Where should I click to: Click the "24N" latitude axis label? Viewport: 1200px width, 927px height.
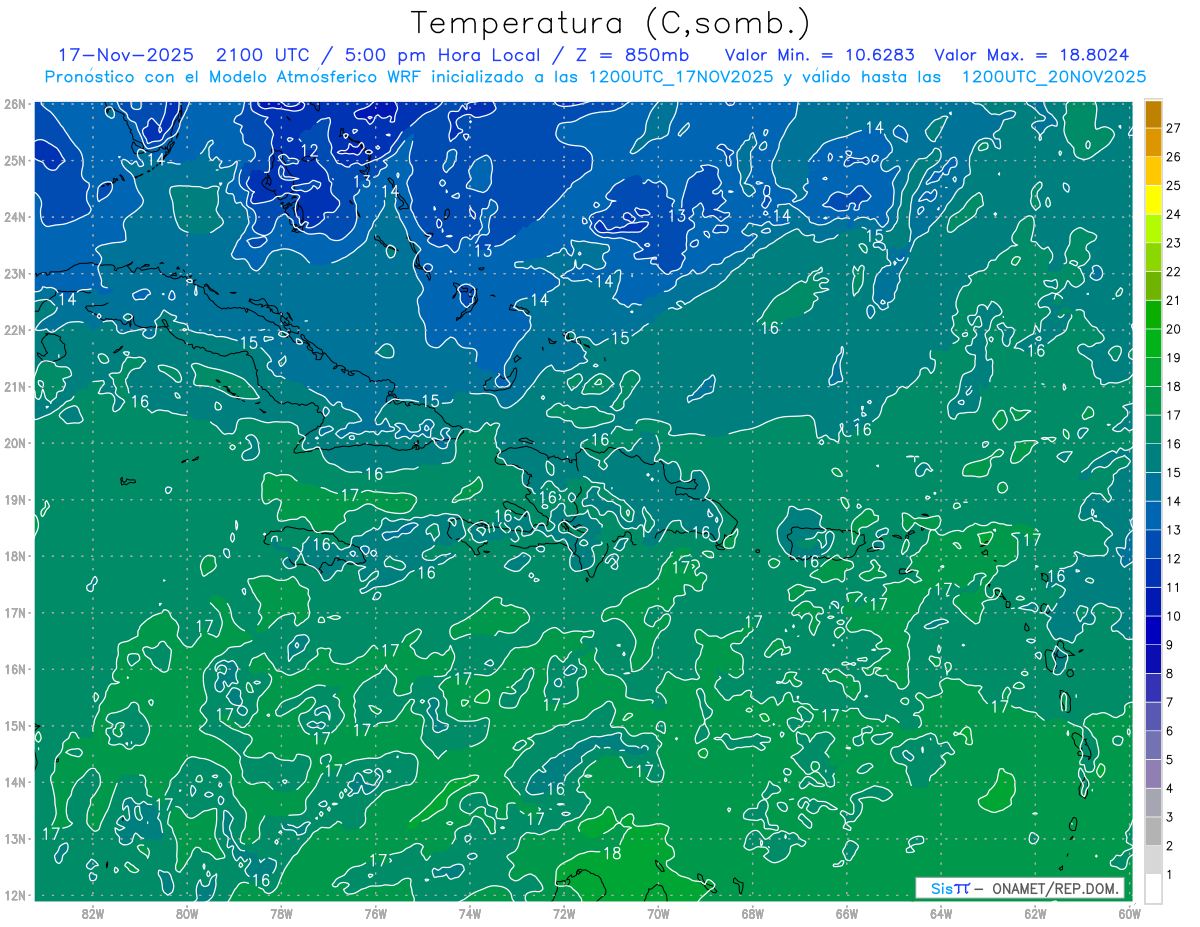14,217
